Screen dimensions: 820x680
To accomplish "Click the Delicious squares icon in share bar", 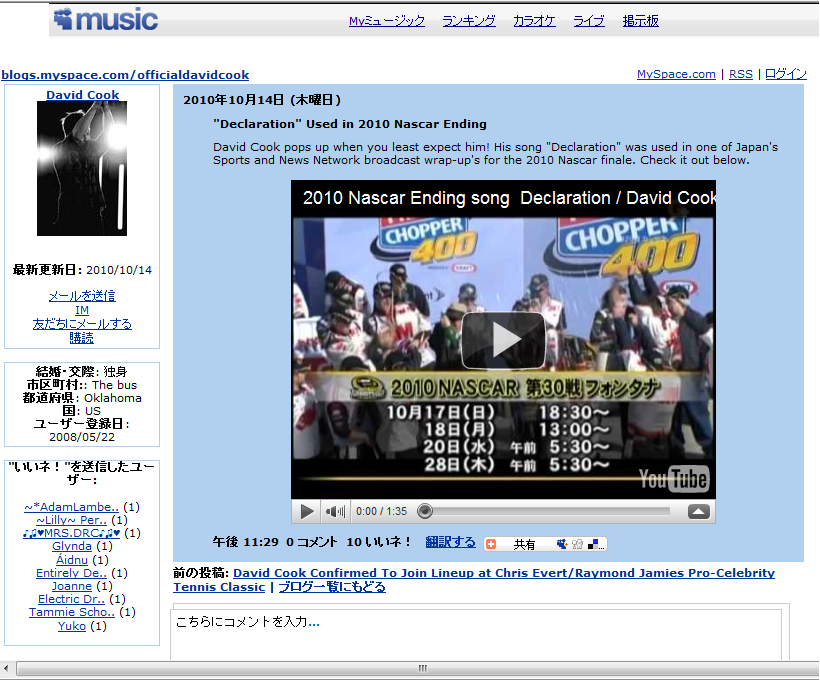I will [593, 544].
